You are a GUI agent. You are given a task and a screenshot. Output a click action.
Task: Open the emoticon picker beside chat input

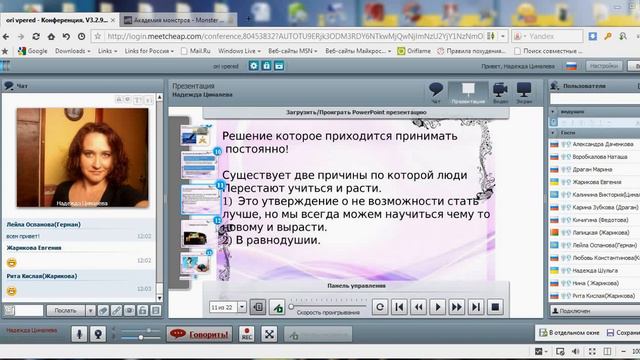point(9,311)
